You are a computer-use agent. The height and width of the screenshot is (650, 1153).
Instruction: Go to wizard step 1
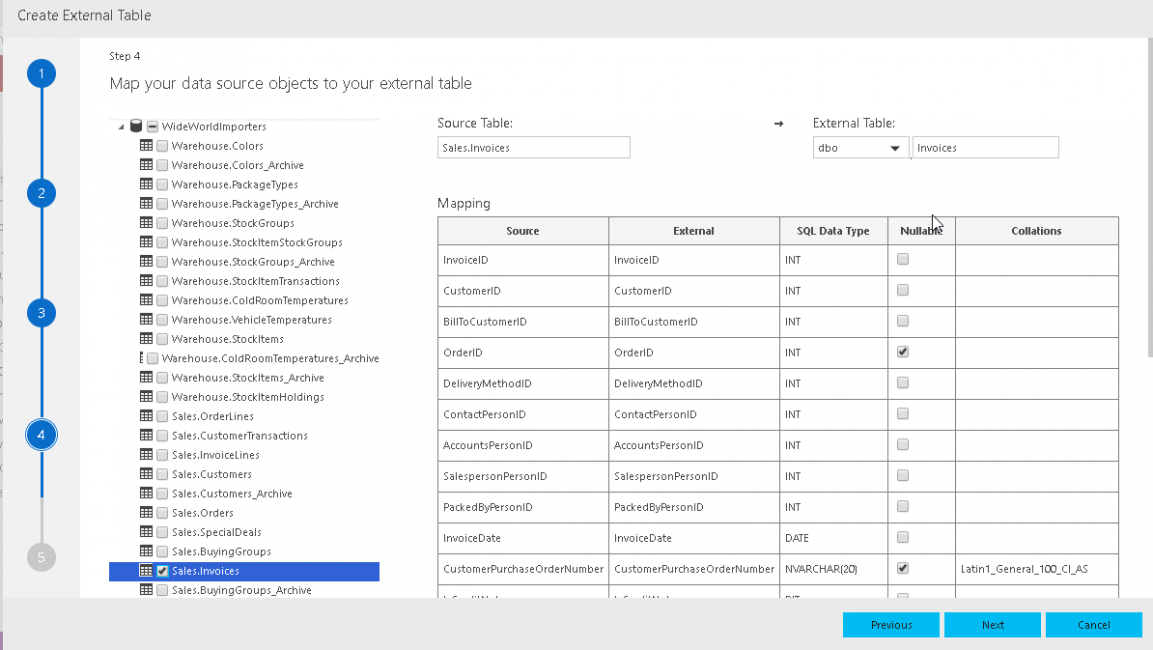(x=41, y=74)
